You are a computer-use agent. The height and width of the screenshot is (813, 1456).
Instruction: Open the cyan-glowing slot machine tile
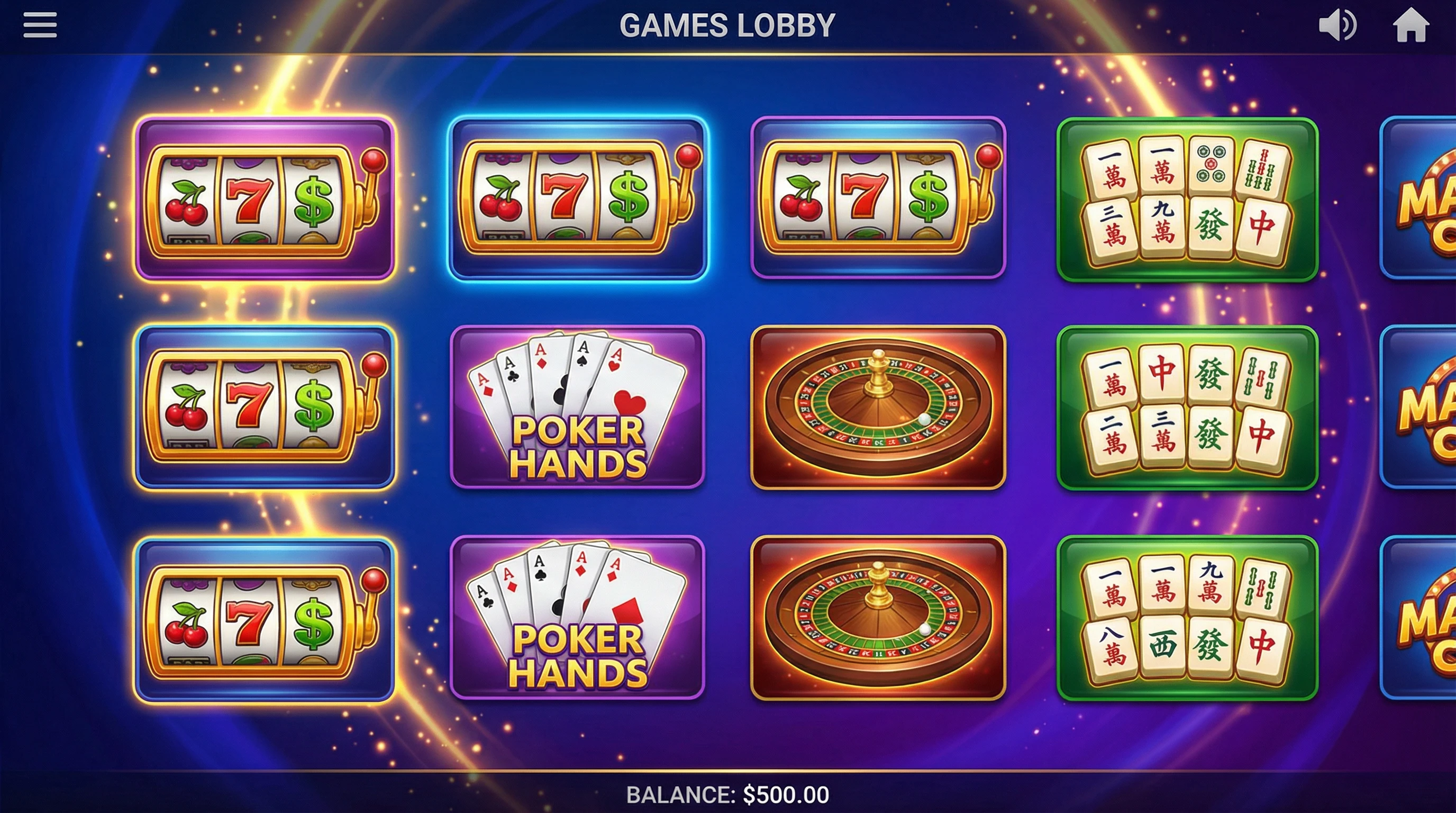578,198
